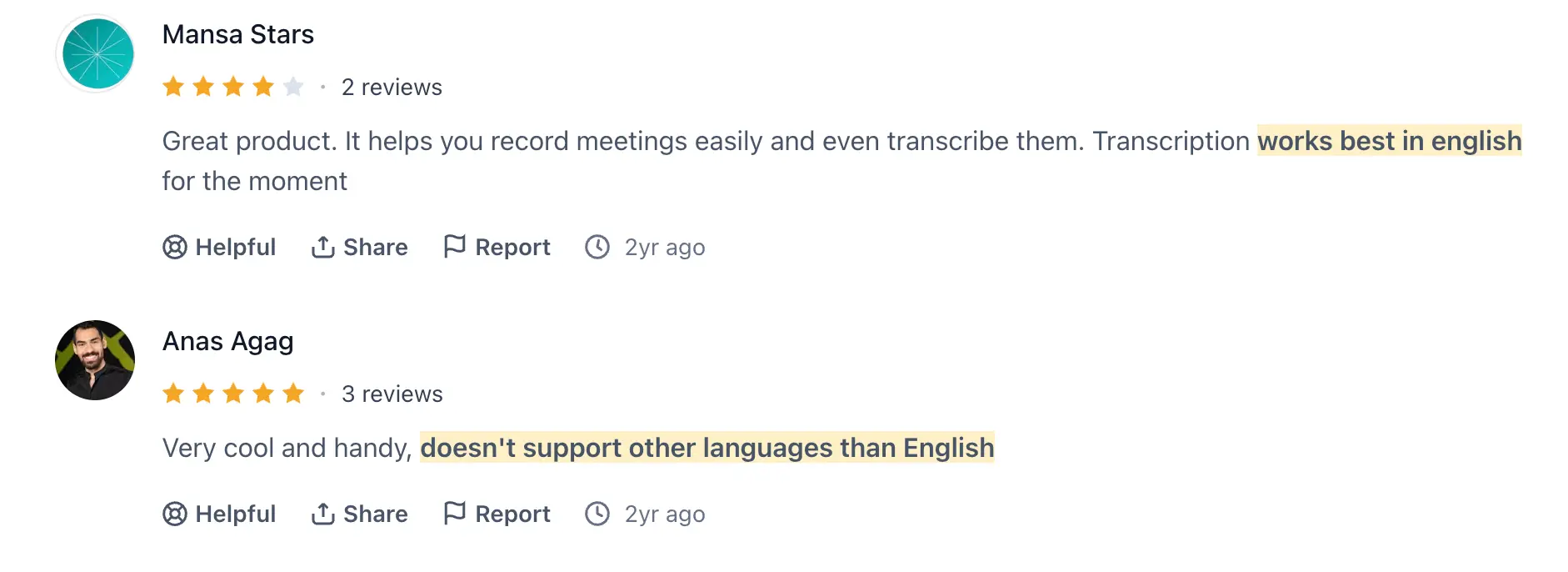This screenshot has width=1568, height=572.
Task: Open Mansa Stars' teal profile avatar
Action: [97, 54]
